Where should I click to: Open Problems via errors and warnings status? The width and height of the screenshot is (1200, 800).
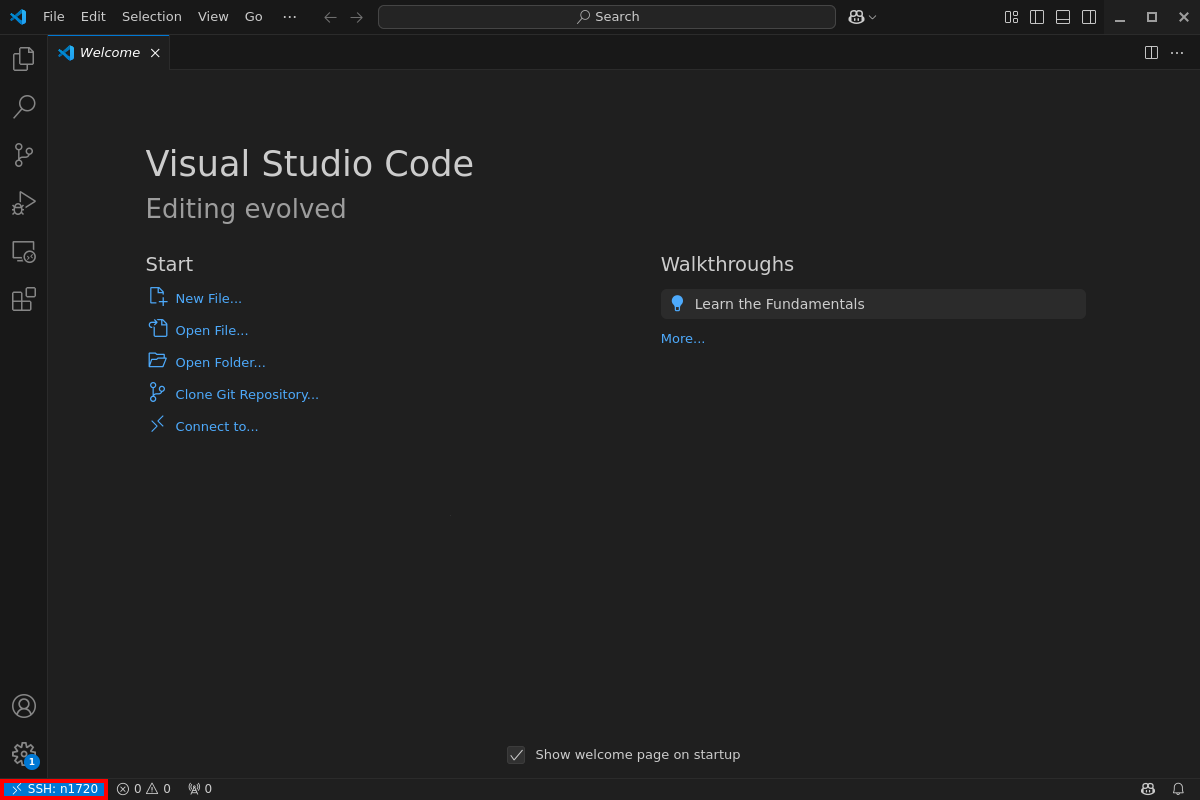pyautogui.click(x=143, y=789)
